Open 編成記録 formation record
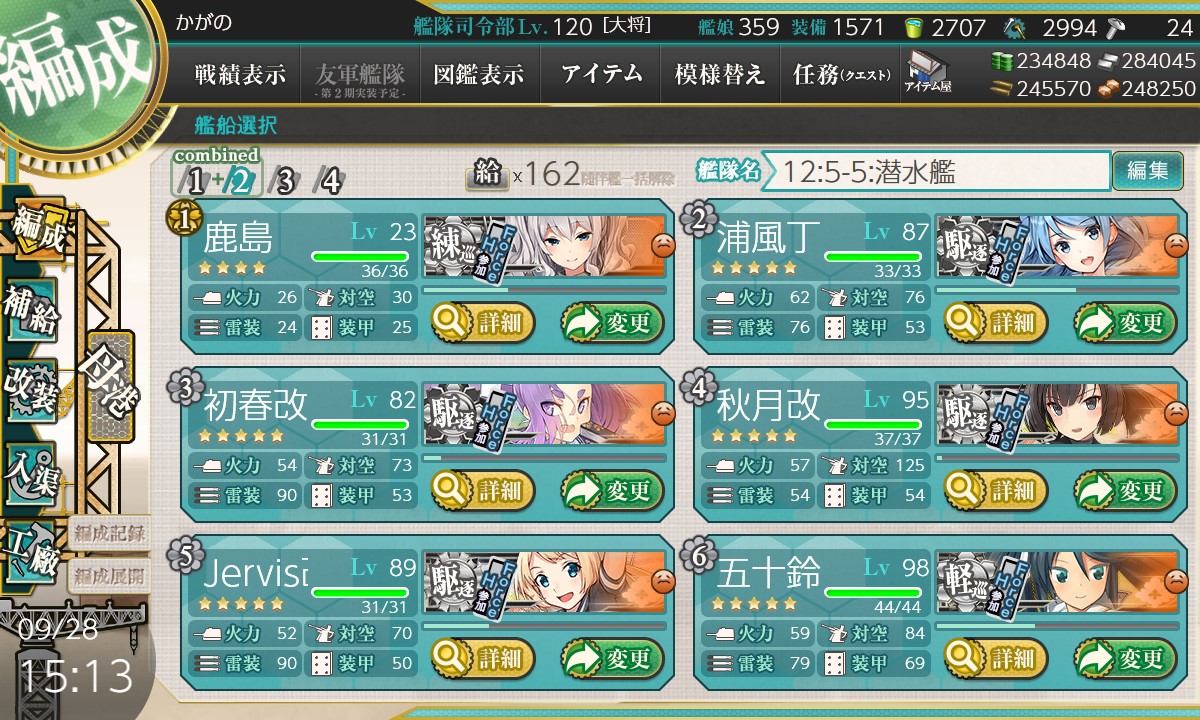 pyautogui.click(x=109, y=533)
